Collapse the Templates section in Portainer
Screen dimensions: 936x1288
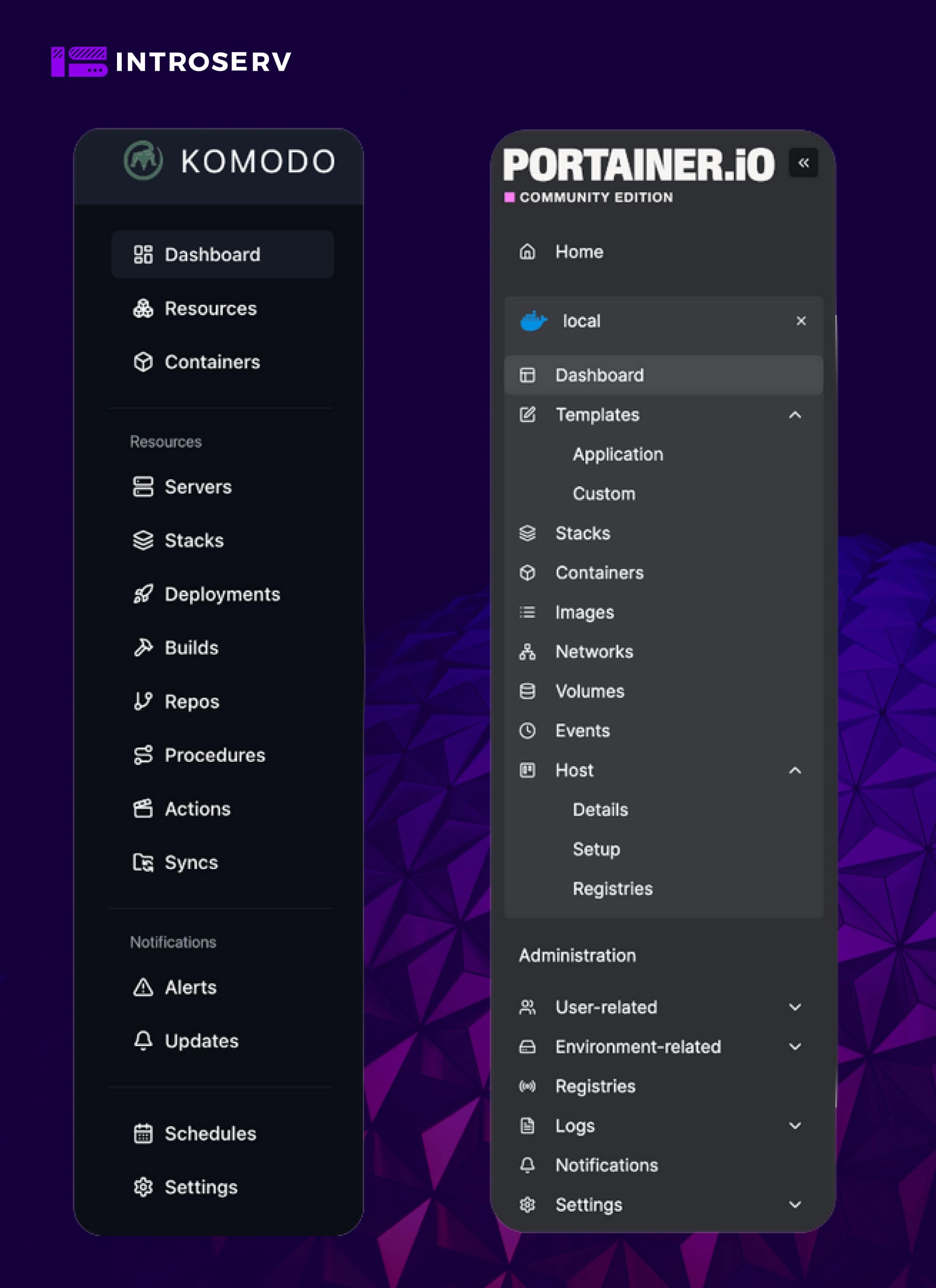795,415
